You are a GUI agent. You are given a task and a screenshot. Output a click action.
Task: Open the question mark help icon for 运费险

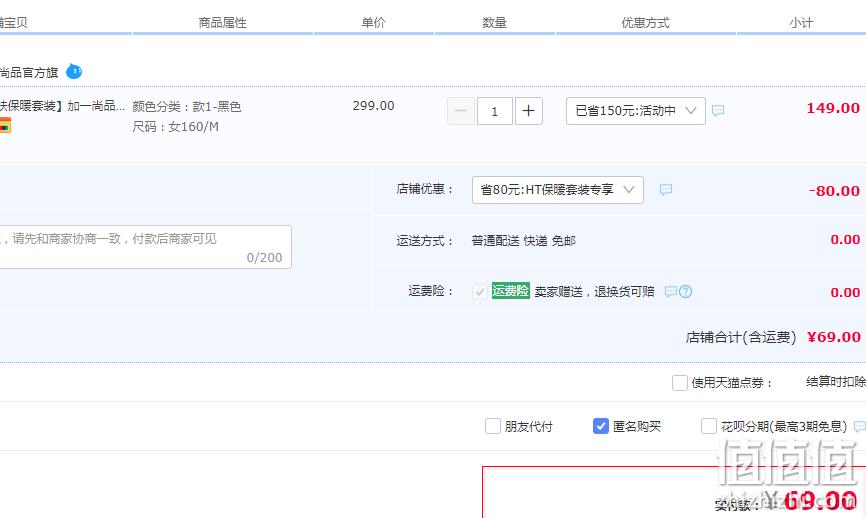[x=685, y=292]
